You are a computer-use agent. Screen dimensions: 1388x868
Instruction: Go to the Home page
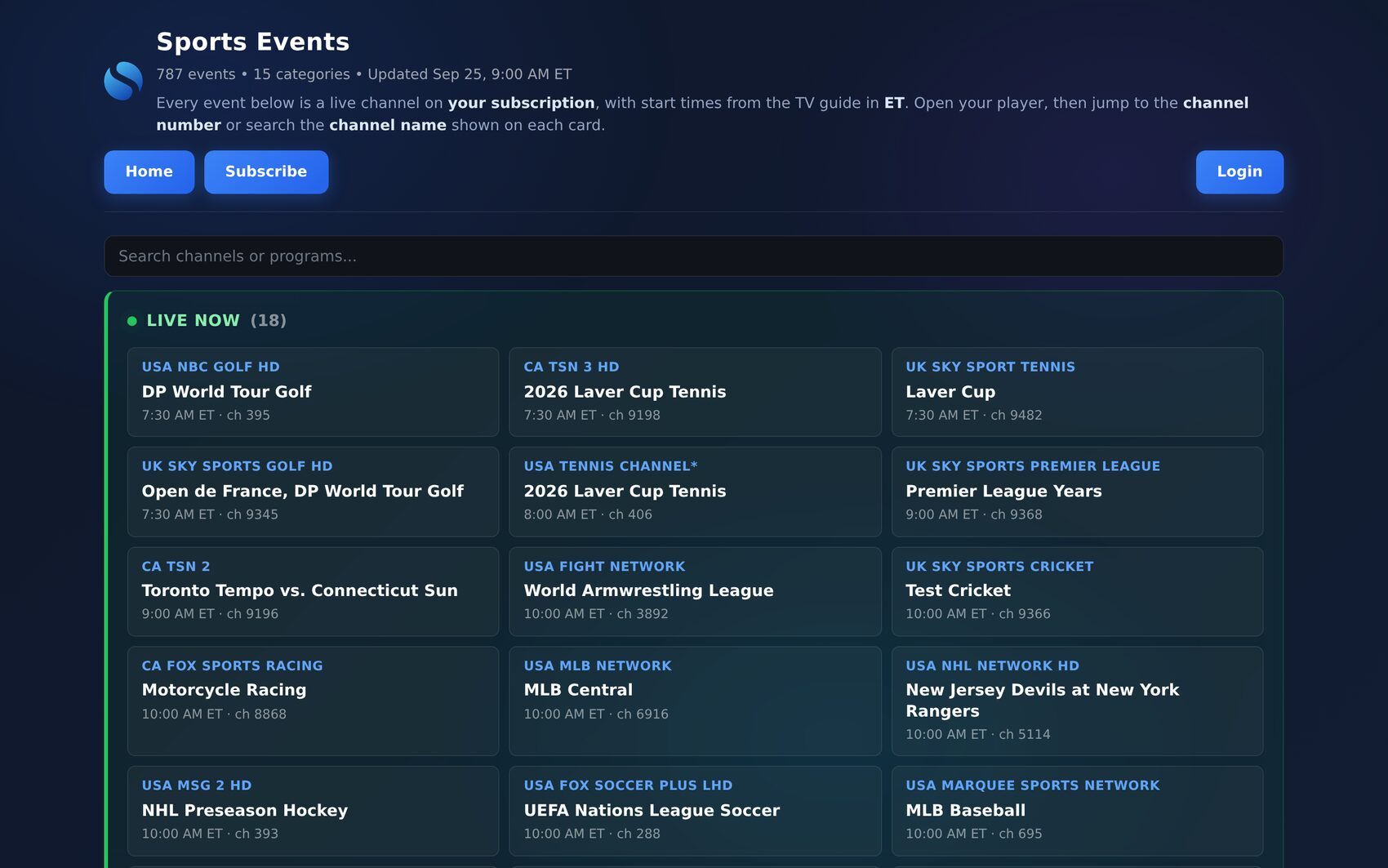[x=149, y=171]
